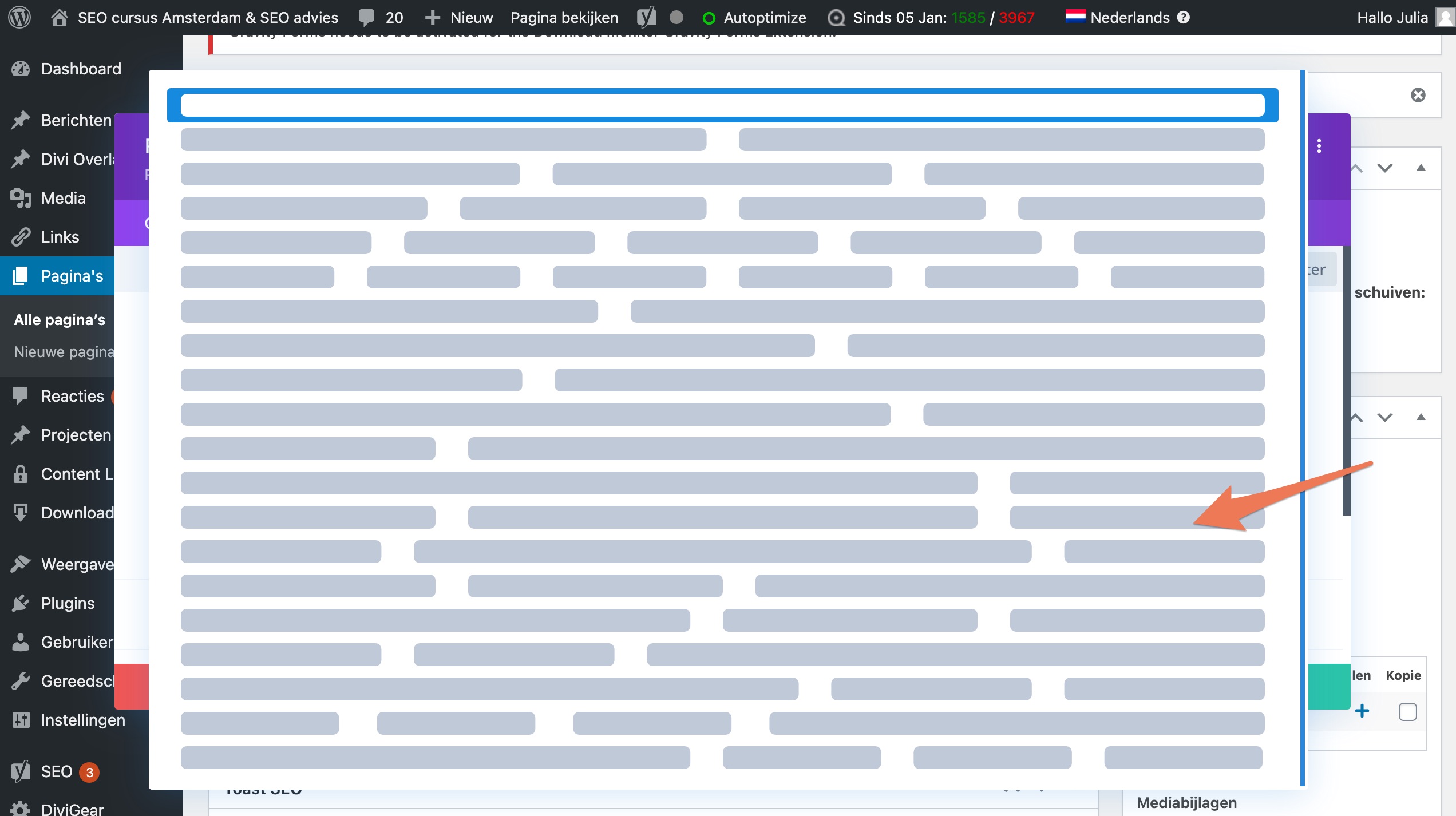Click Pagina bekijken link
Image resolution: width=1456 pixels, height=816 pixels.
(x=564, y=17)
